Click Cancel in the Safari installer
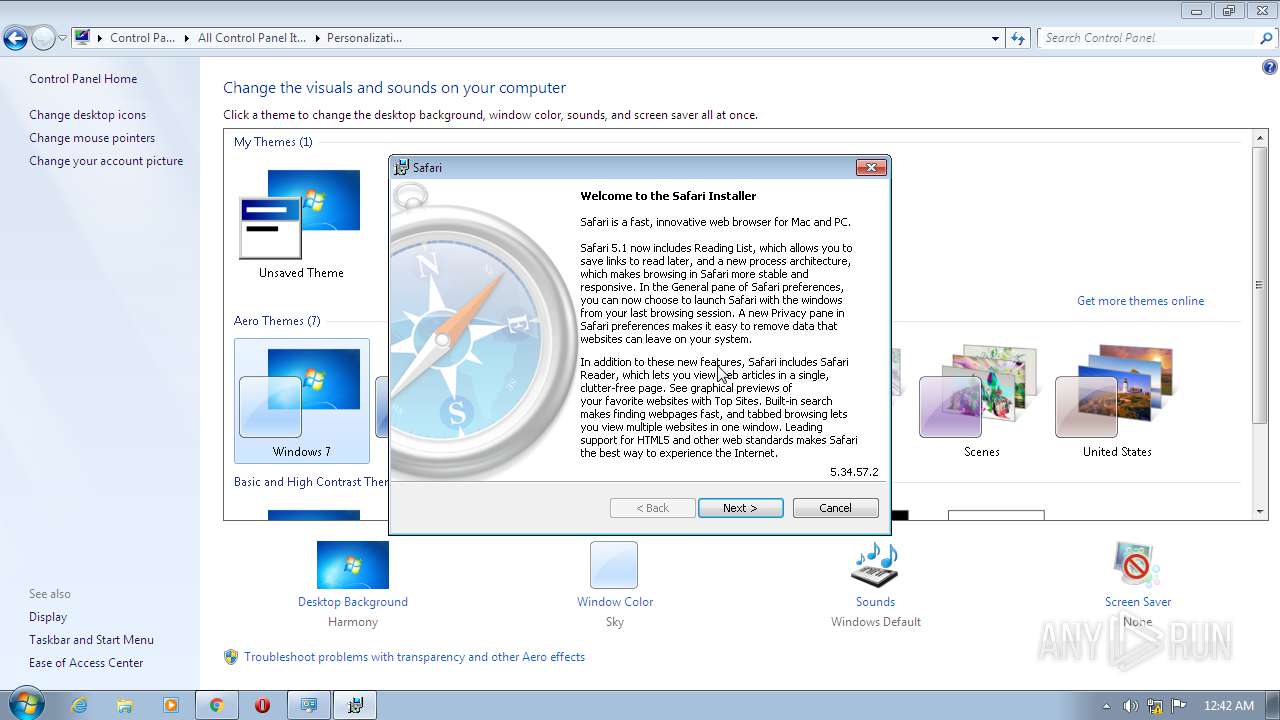This screenshot has width=1280, height=720. tap(836, 508)
